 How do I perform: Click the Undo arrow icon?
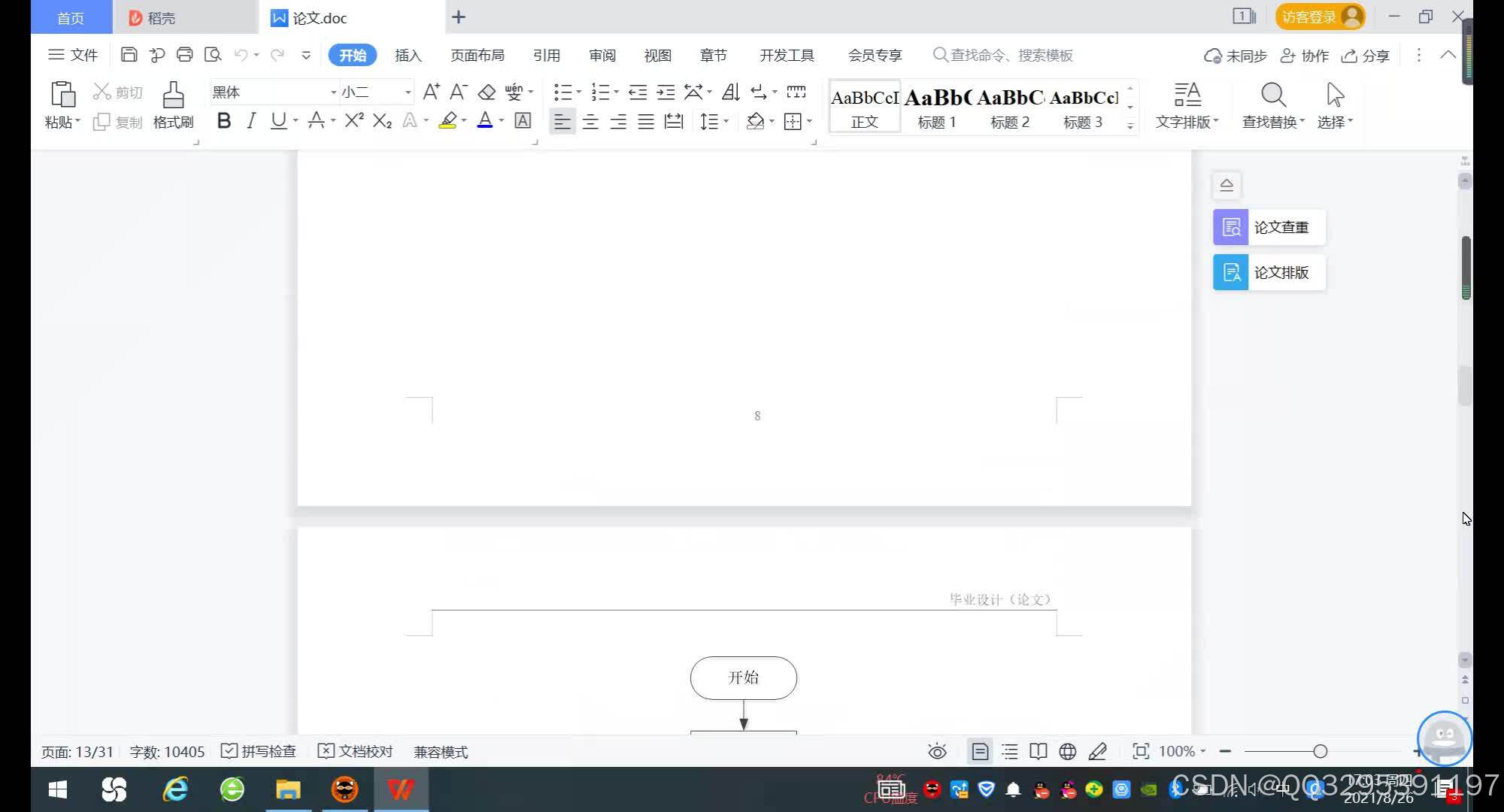click(x=241, y=55)
